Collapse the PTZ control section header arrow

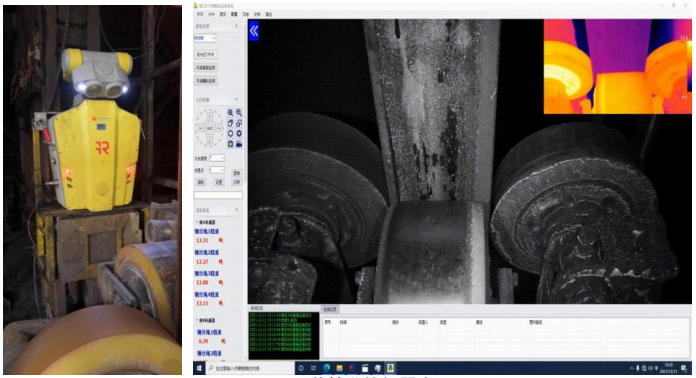pos(236,99)
